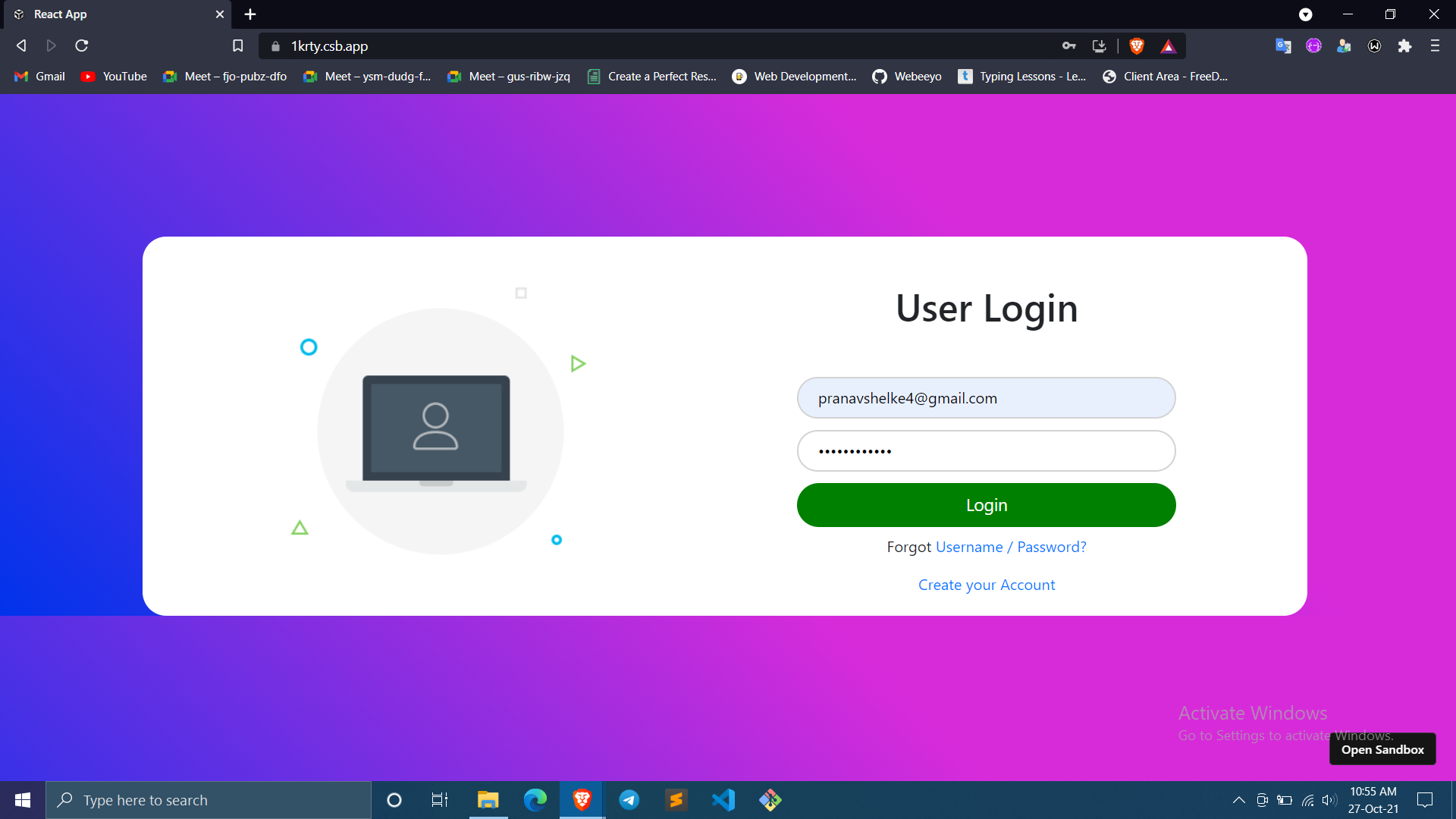Open Brave Shields panel
The width and height of the screenshot is (1456, 819).
[x=1135, y=46]
